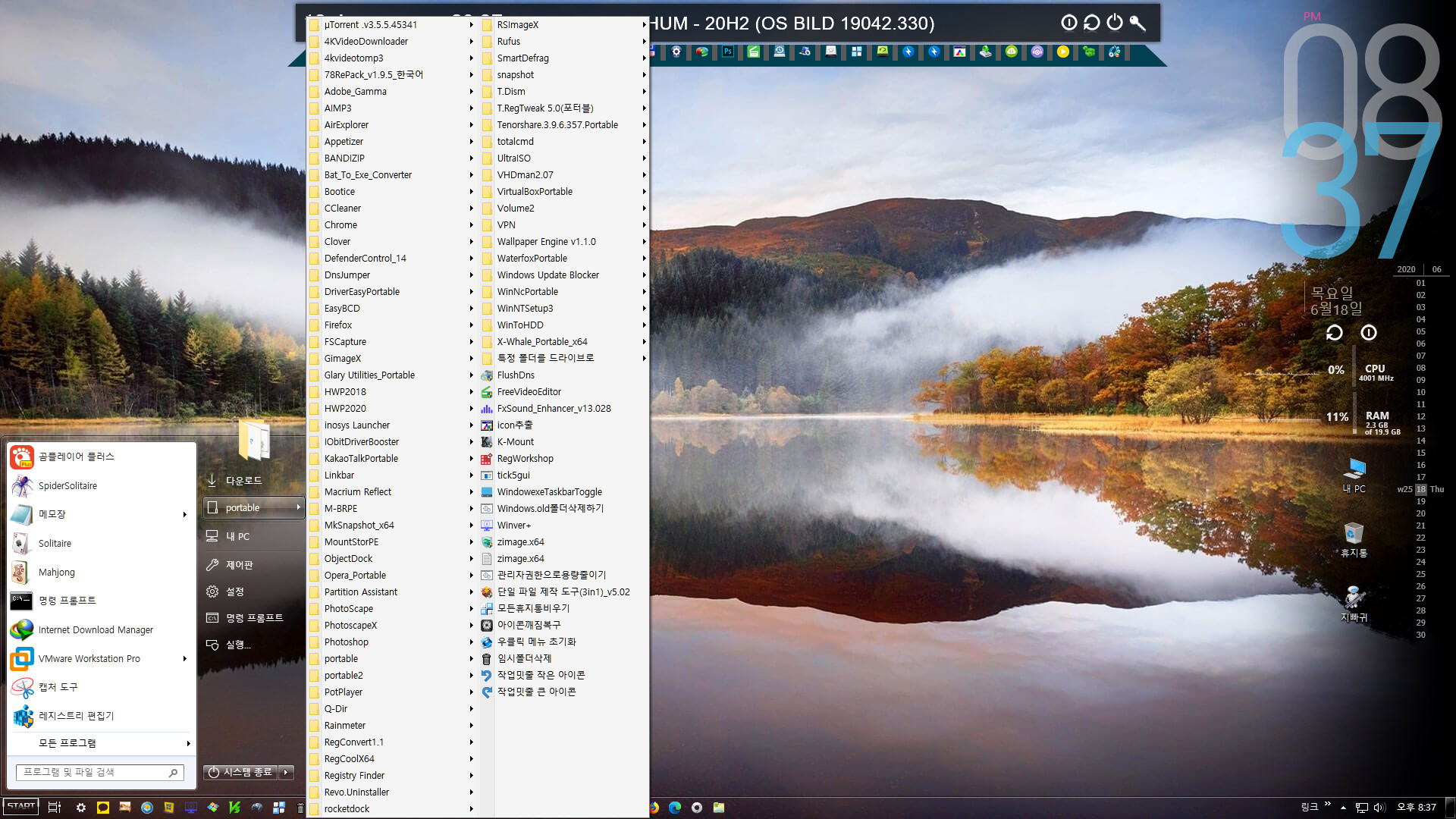
Task: Expand the Chrome folder submenu arrow
Action: point(471,225)
